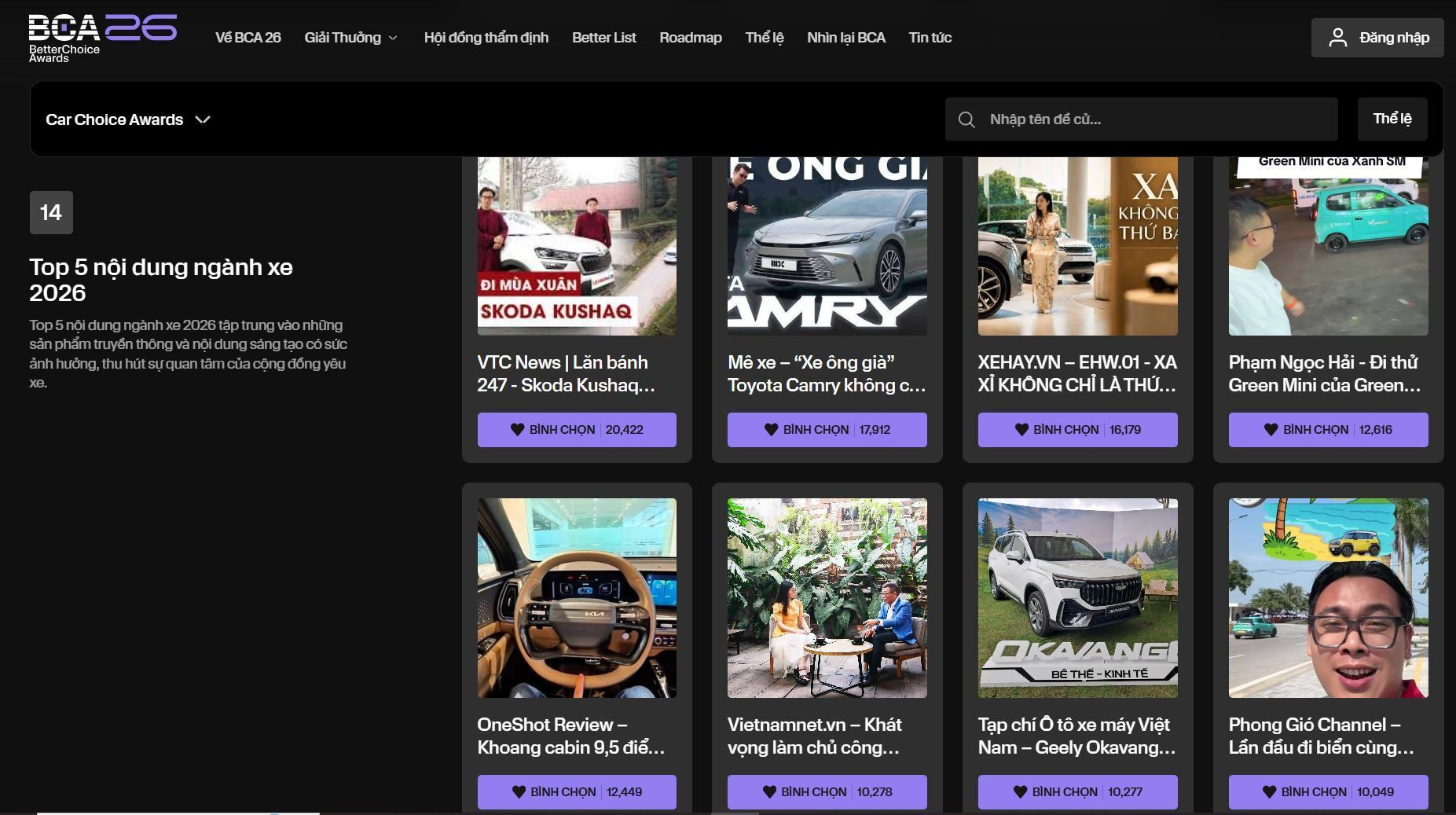Open title XEHAY.VN – EHW.01
This screenshot has width=1456, height=815.
click(1077, 374)
